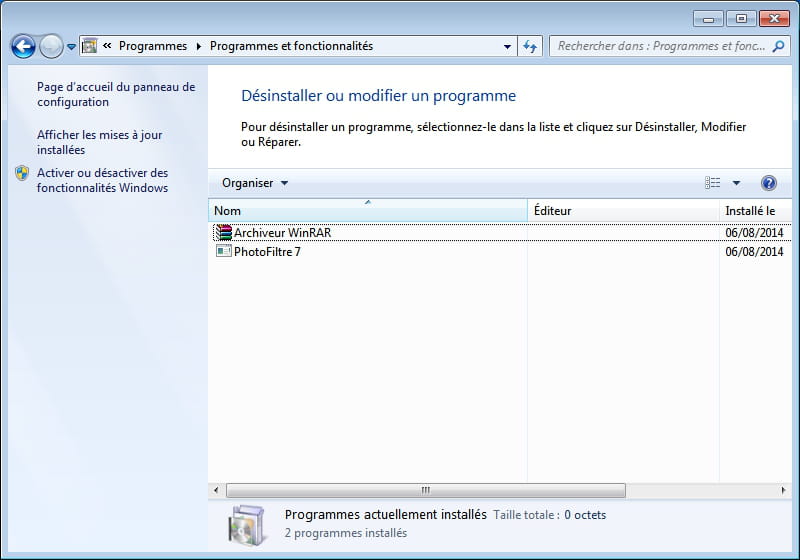Open the view options dropdown arrow
The image size is (800, 560).
pyautogui.click(x=736, y=183)
